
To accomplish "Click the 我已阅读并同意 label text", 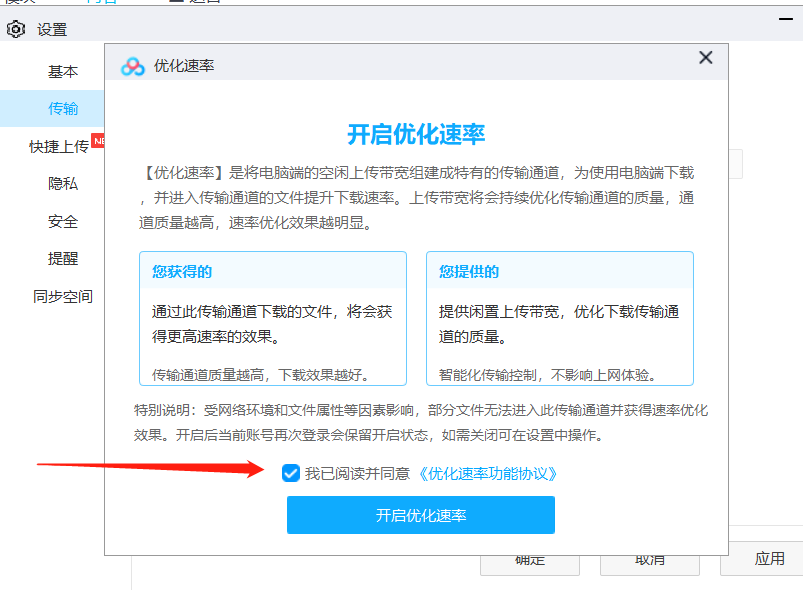I will click(357, 474).
